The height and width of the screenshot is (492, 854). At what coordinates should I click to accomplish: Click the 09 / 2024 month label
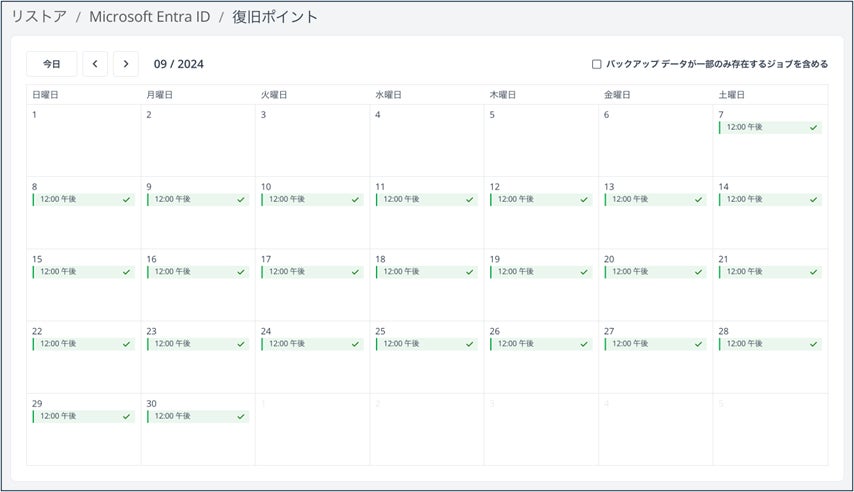179,64
